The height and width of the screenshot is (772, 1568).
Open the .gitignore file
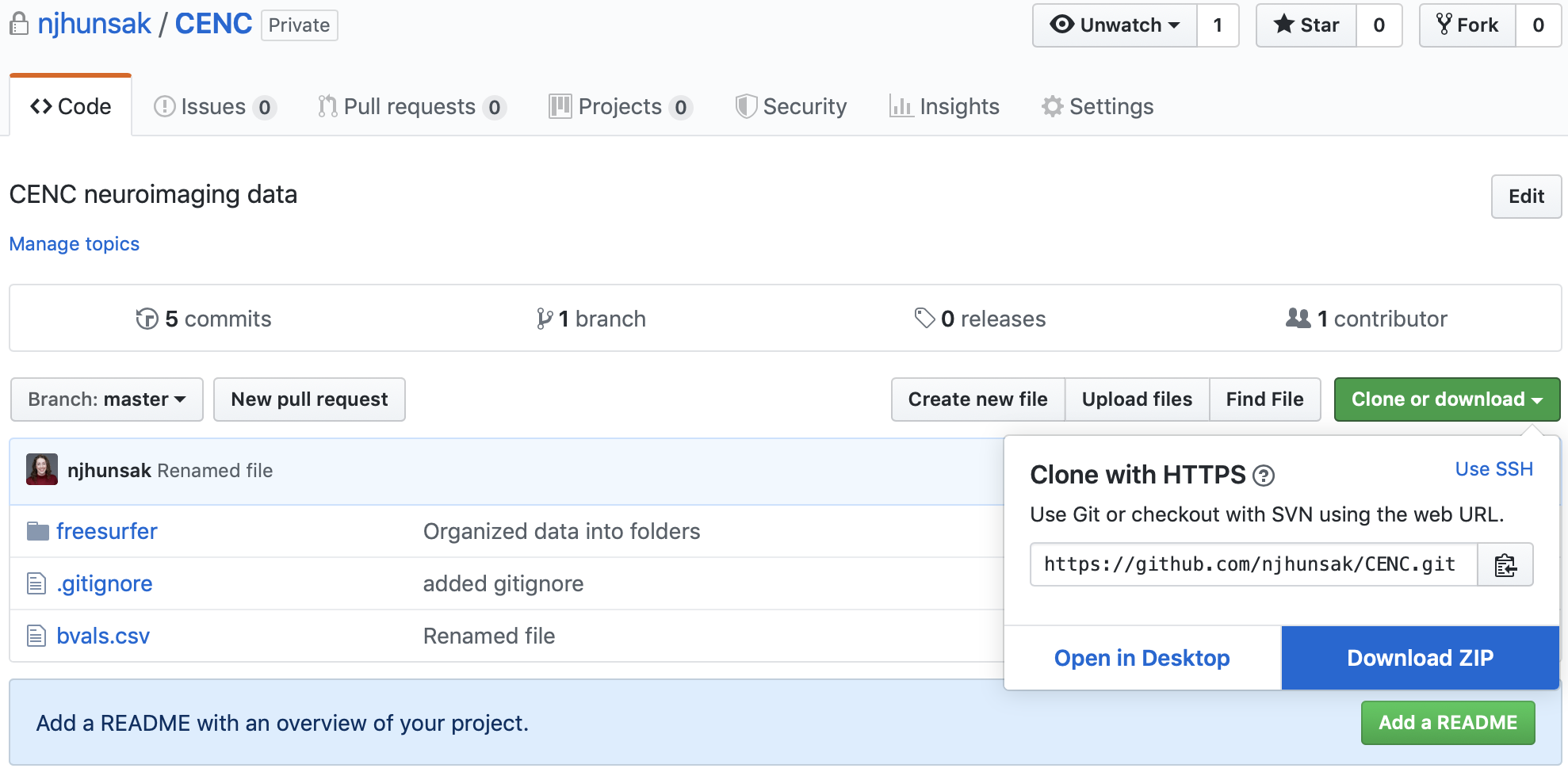click(105, 583)
